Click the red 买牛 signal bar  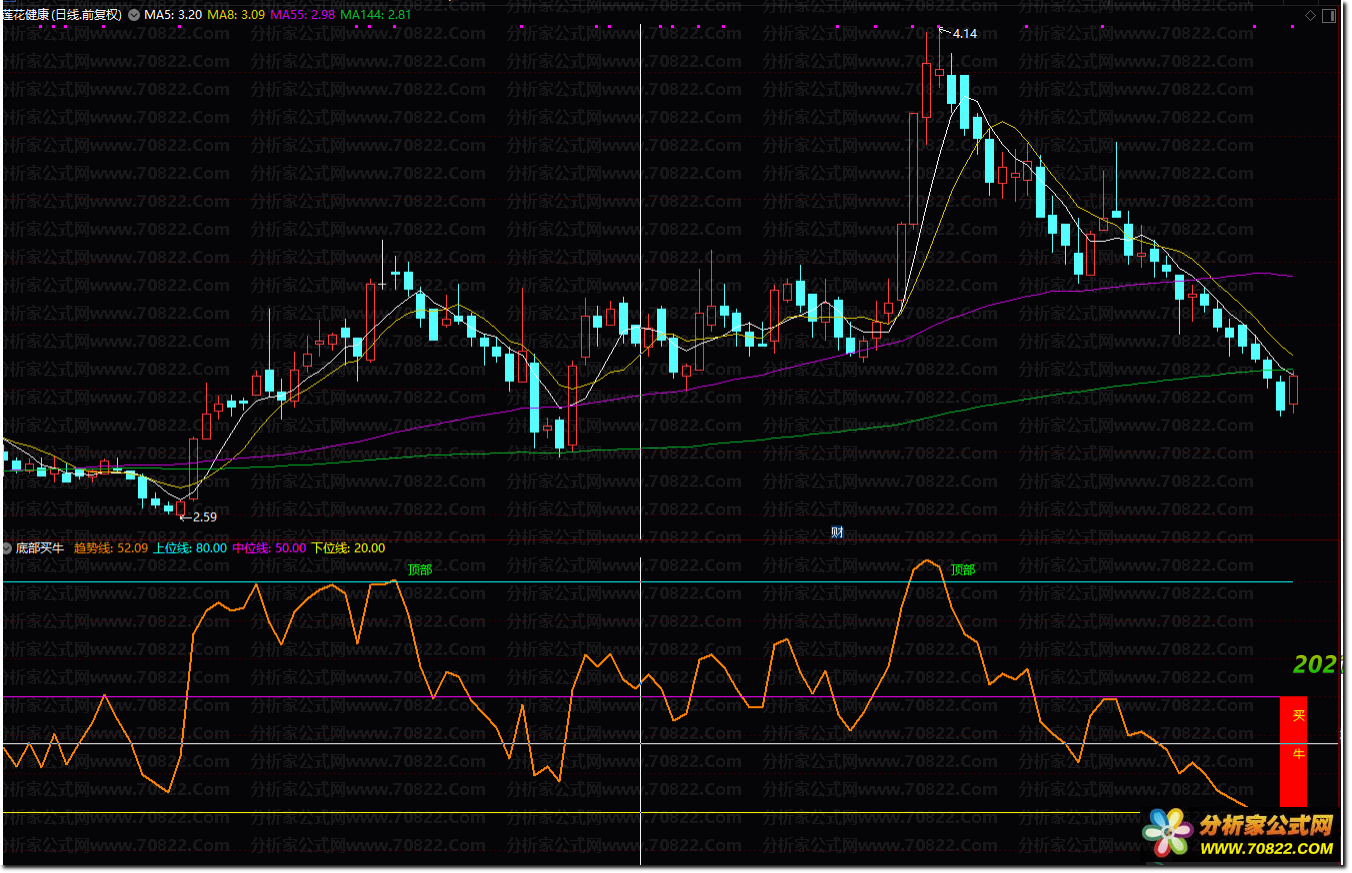[x=1294, y=751]
